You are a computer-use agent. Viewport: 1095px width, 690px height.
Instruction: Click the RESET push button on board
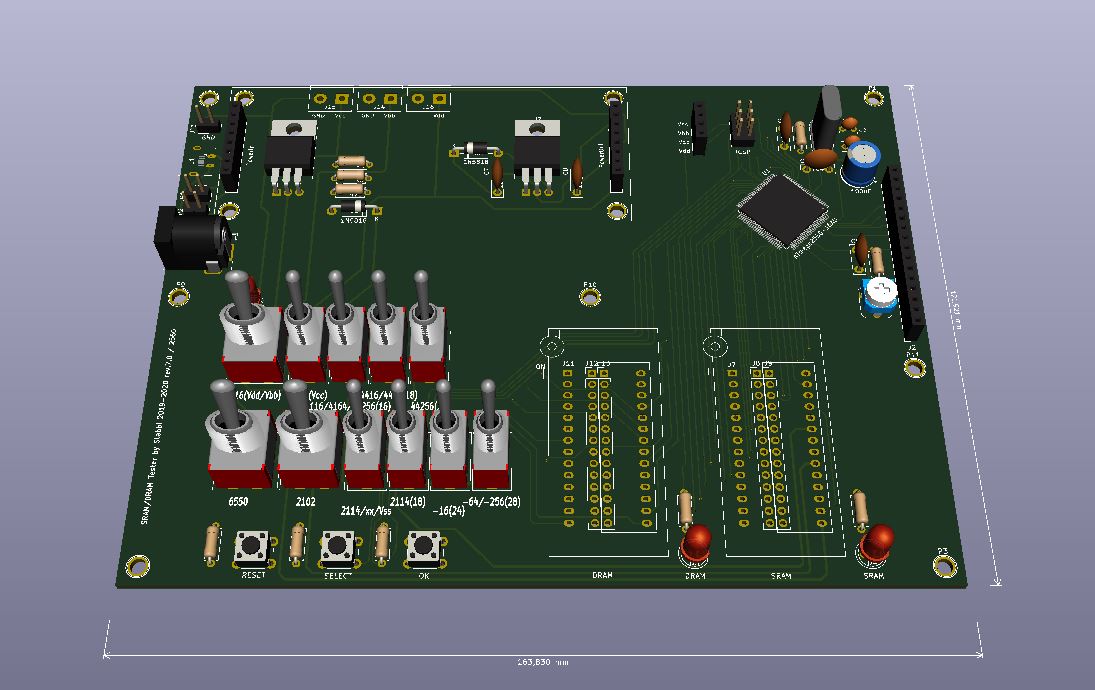254,549
